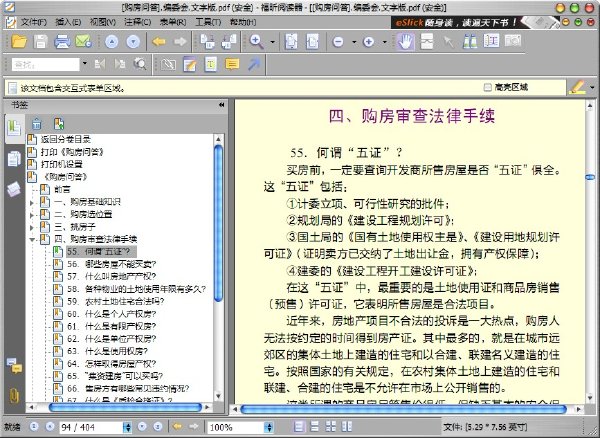Open the zoom out dropdown arrow
Image resolution: width=600 pixels, height=438 pixels.
tap(354, 42)
